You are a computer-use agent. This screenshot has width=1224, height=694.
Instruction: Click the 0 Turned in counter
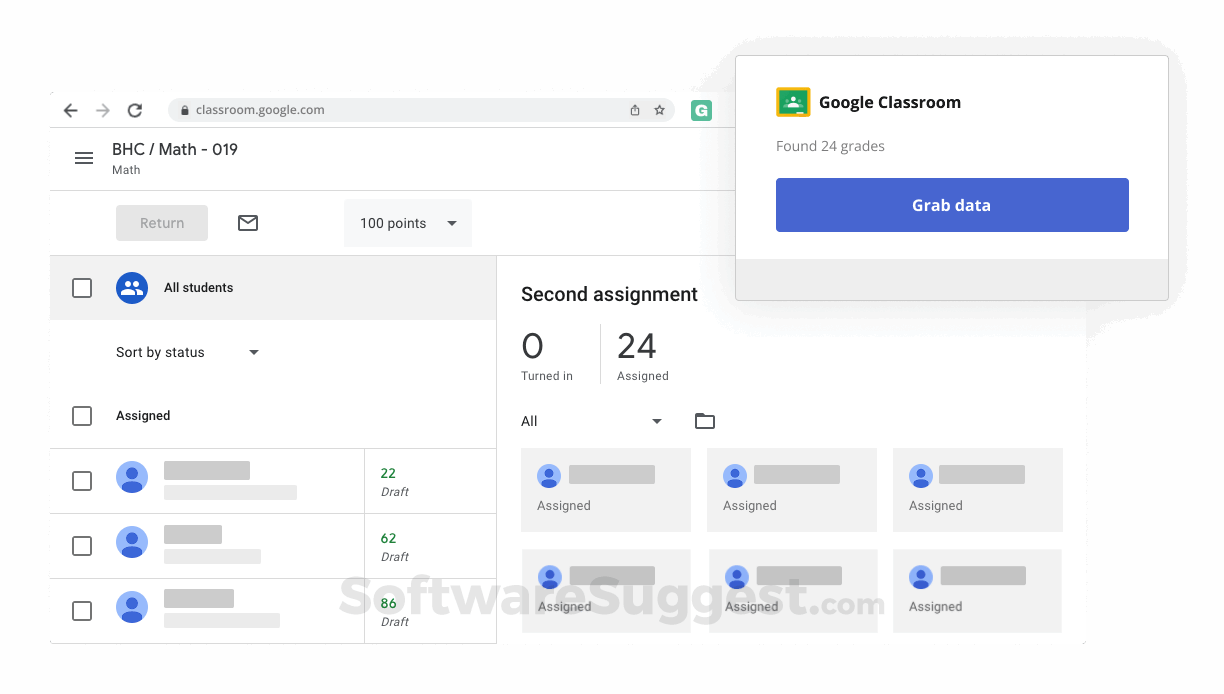(547, 356)
